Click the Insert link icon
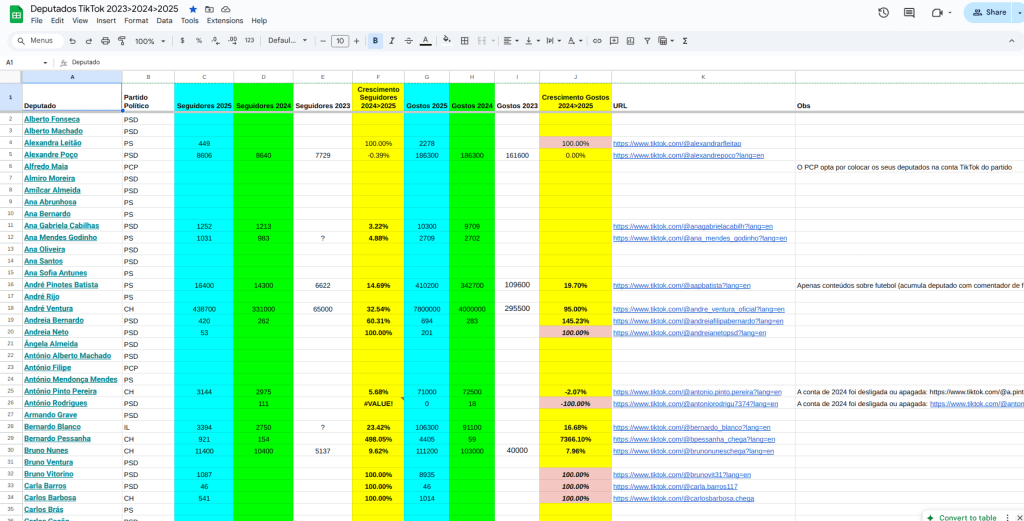1024x521 pixels. click(597, 41)
